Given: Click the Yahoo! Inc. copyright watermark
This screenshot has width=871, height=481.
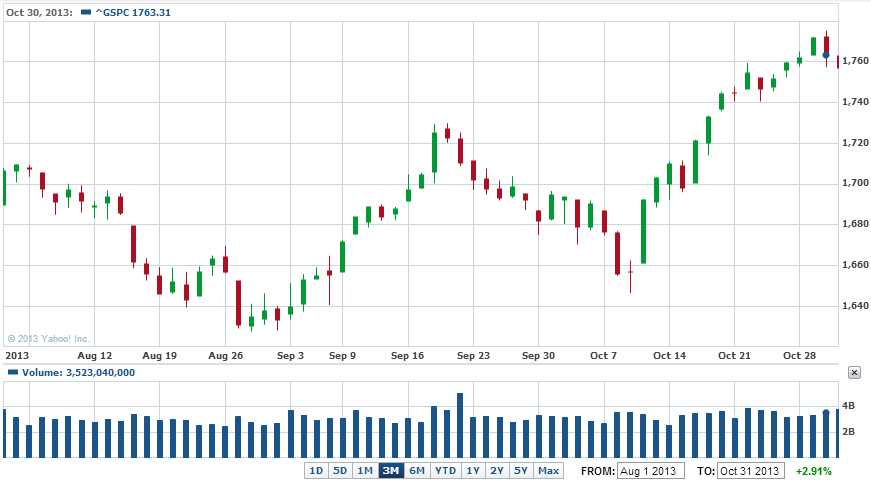Looking at the screenshot, I should pyautogui.click(x=48, y=339).
